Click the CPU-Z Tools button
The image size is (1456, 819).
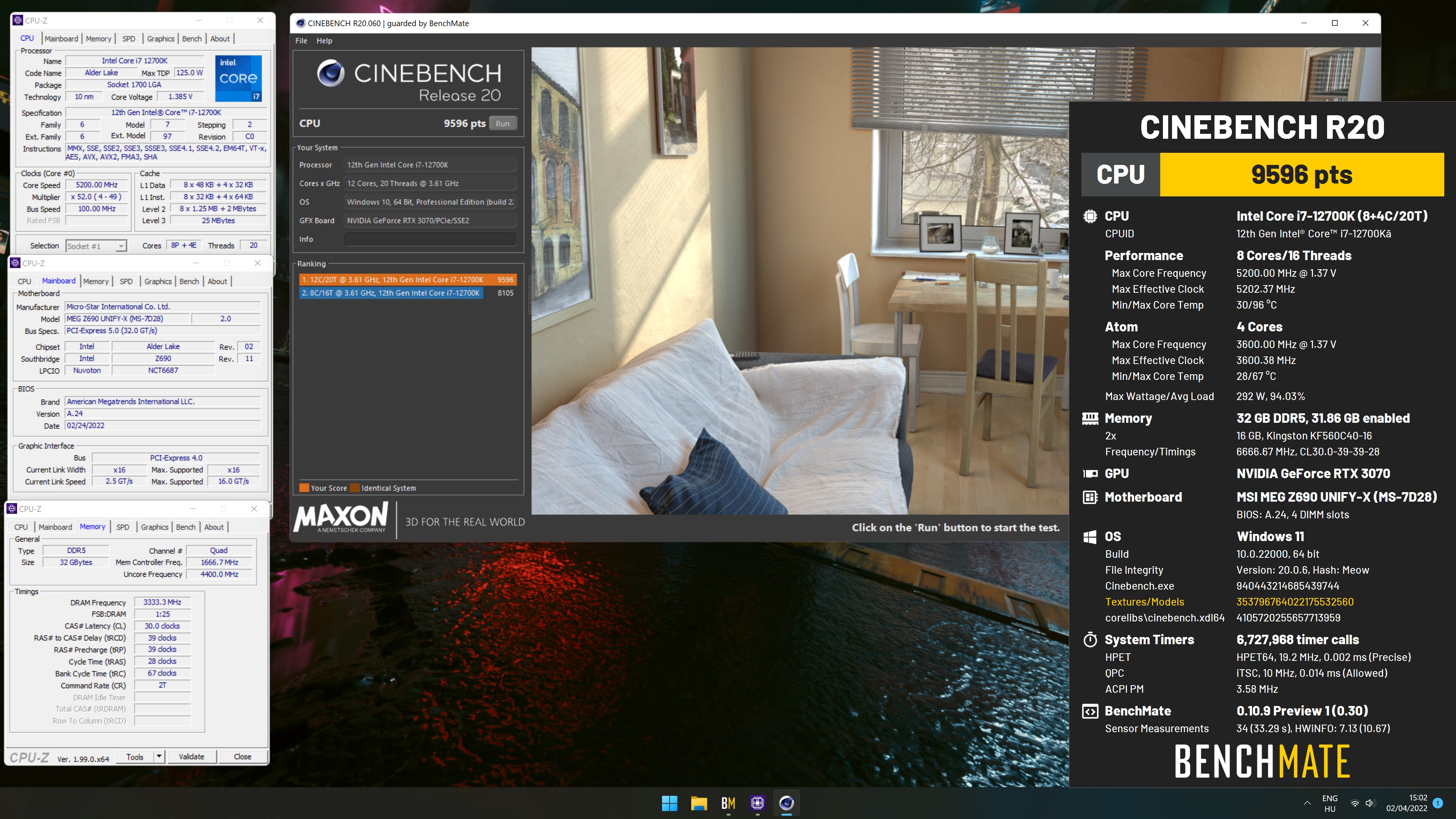(135, 756)
